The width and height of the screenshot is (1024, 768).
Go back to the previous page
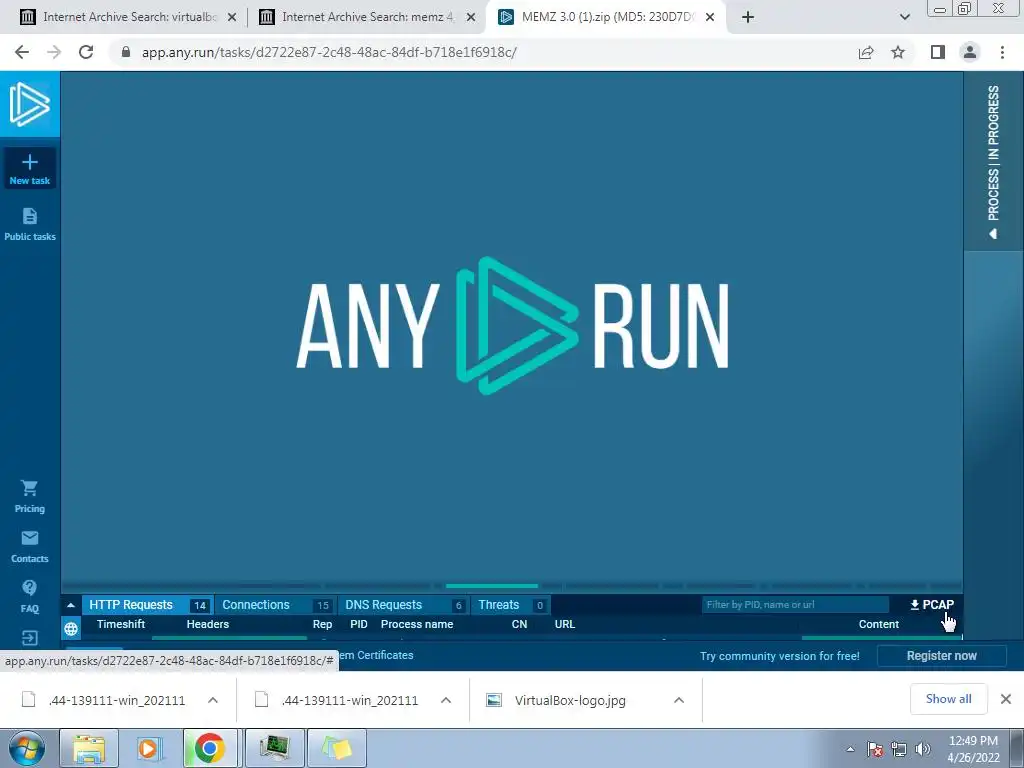22,52
